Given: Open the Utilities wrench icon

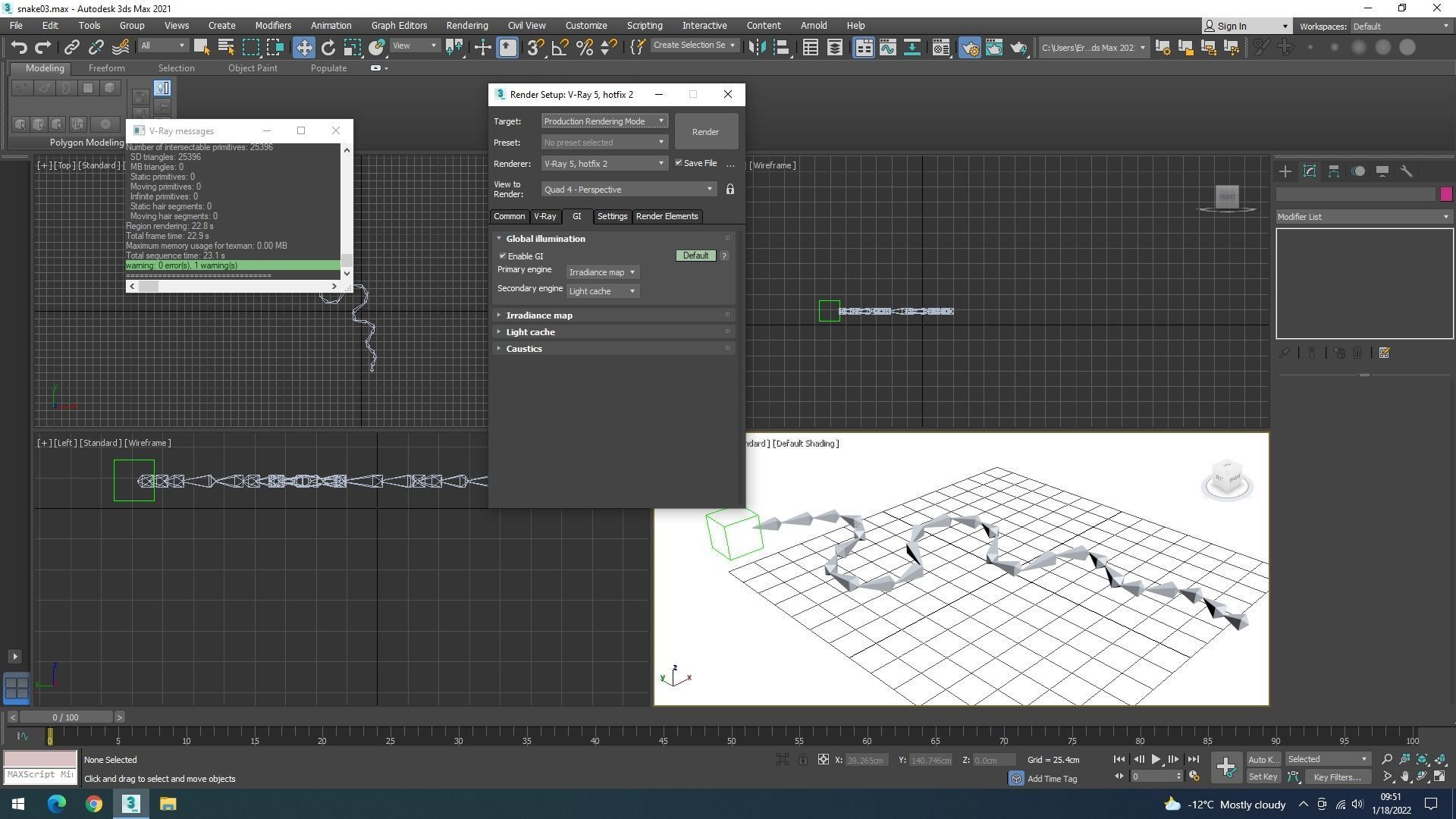Looking at the screenshot, I should [1407, 171].
